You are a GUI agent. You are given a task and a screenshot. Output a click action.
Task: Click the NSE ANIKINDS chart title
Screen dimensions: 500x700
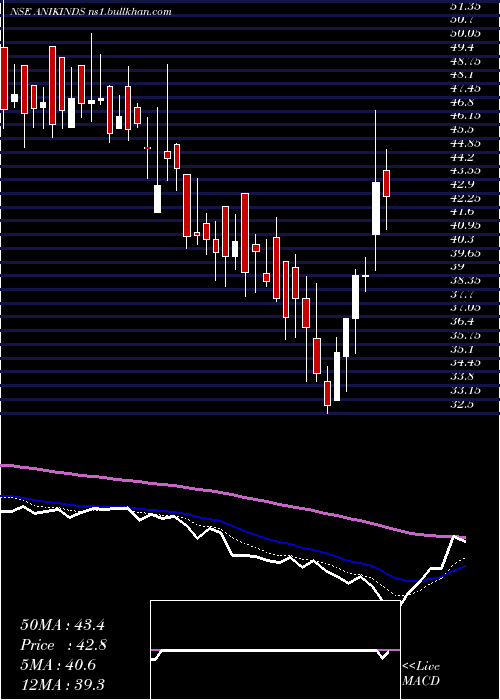91,12
